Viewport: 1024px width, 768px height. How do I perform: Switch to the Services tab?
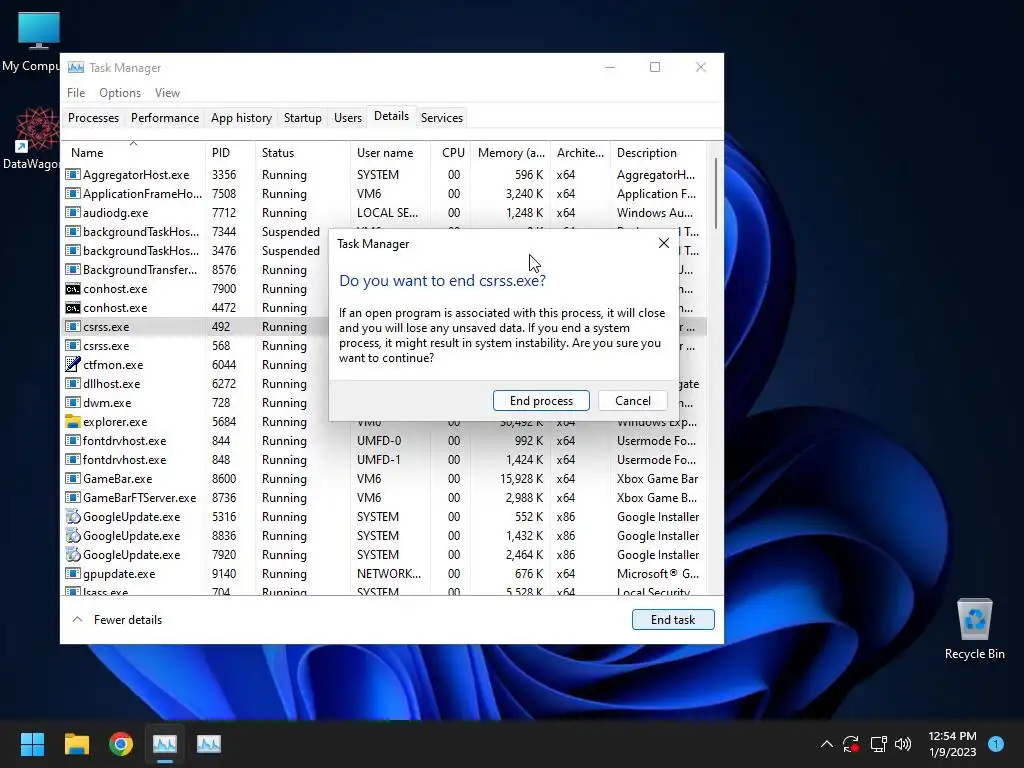[441, 118]
